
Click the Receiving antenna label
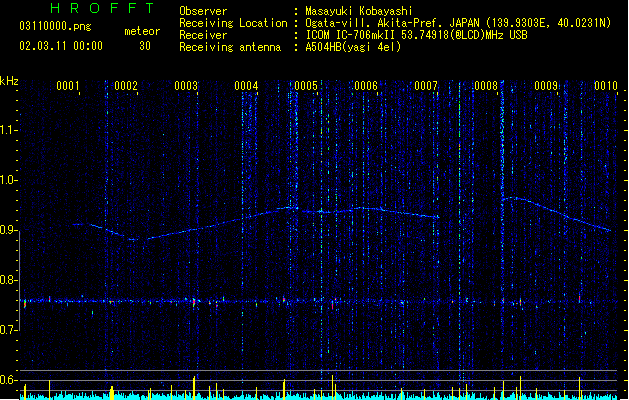point(230,47)
